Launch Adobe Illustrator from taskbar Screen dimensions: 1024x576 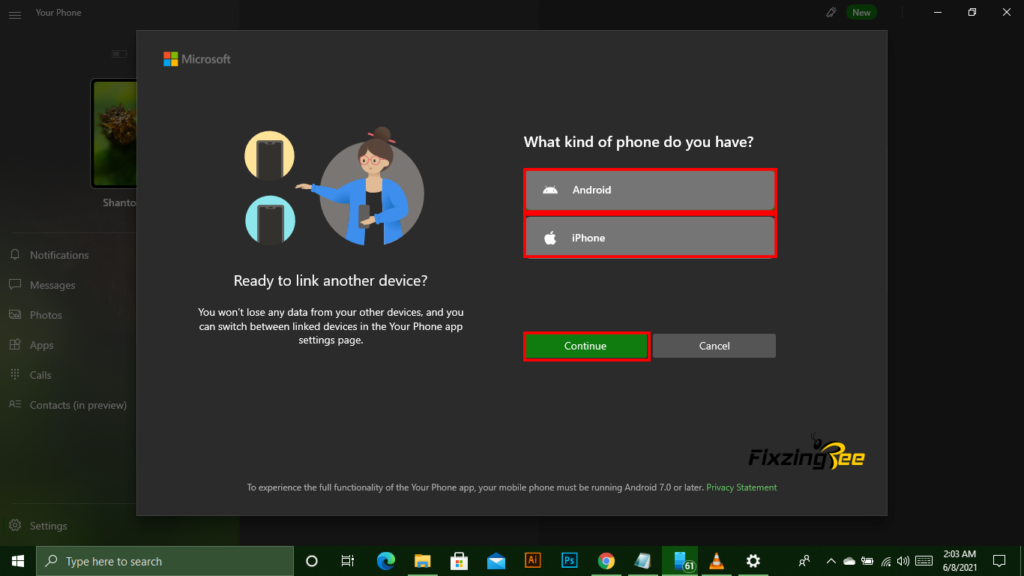[x=533, y=561]
